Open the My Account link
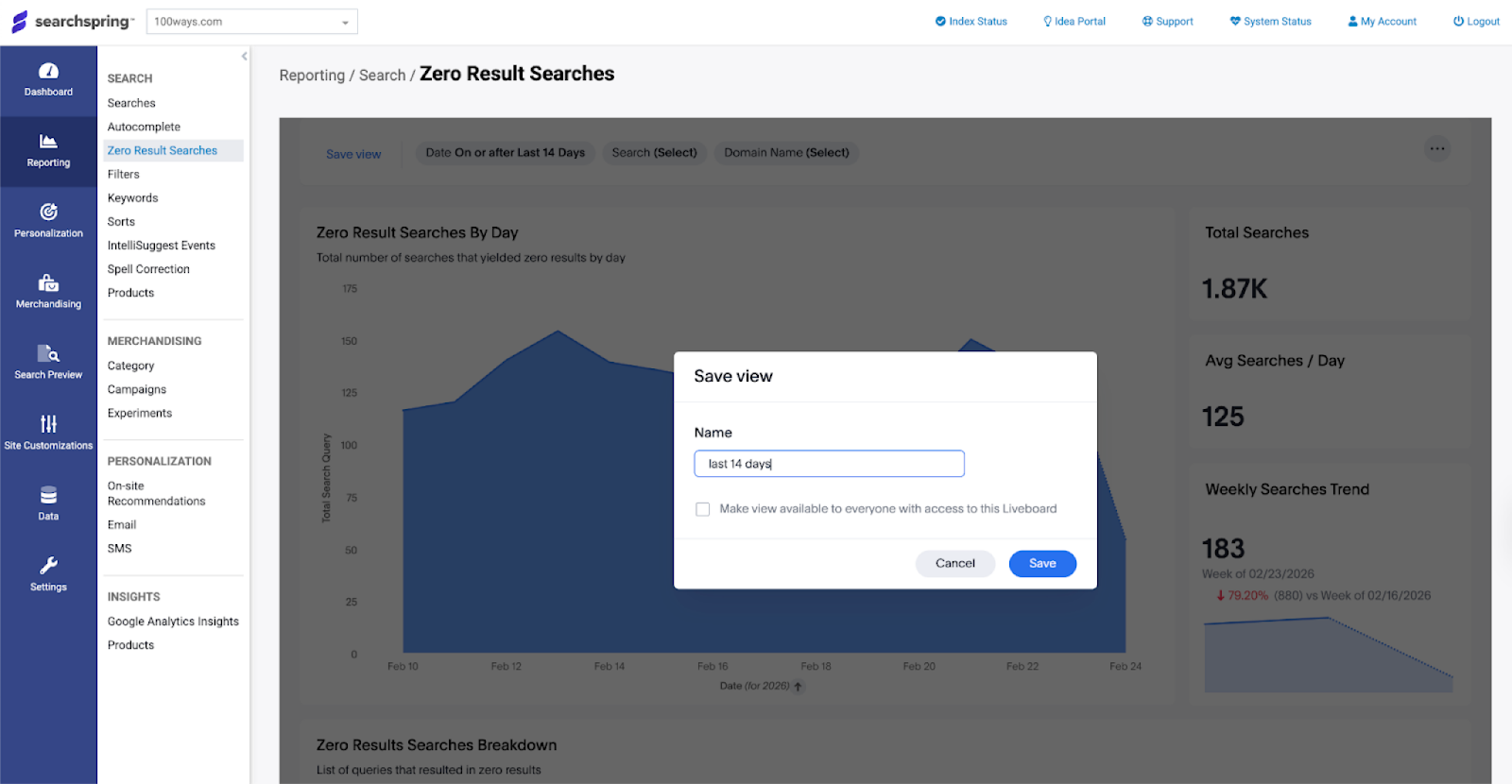The height and width of the screenshot is (784, 1512). (x=1382, y=22)
